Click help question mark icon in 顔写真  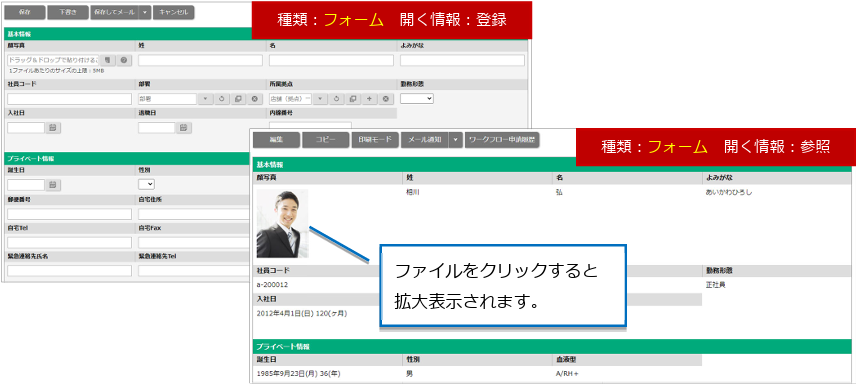pos(124,60)
